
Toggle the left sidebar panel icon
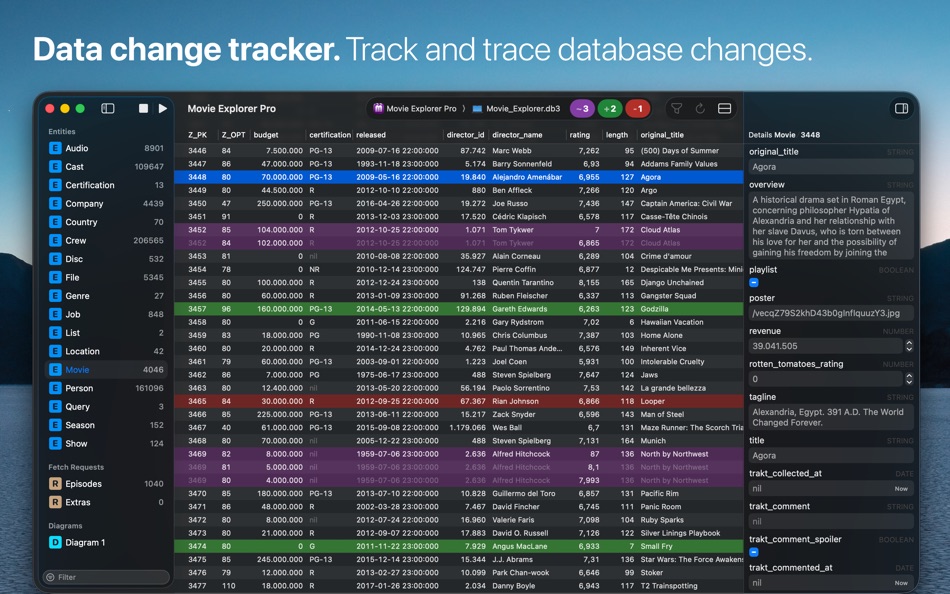pos(108,108)
